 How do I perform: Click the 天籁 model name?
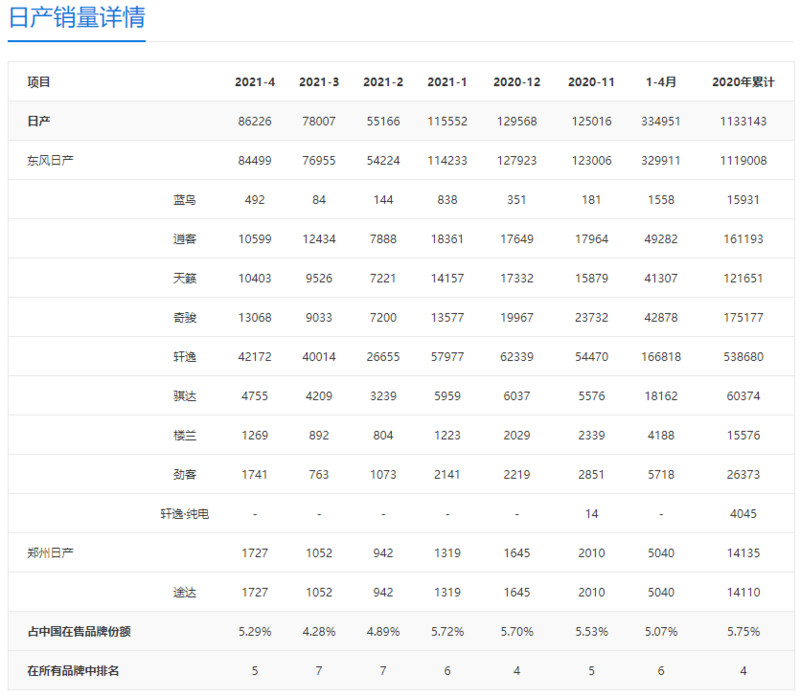[185, 279]
